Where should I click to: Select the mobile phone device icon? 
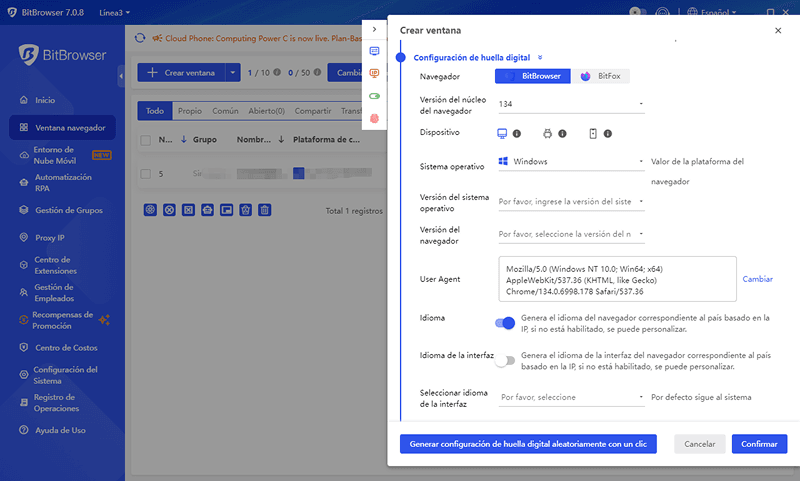click(593, 133)
